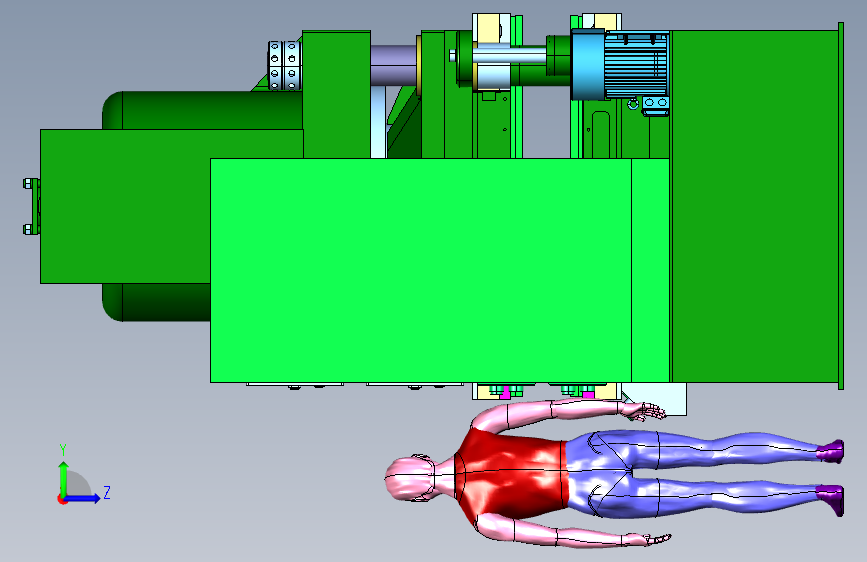Select the bolted flange on the far left
This screenshot has height=562, width=867.
[x=32, y=206]
